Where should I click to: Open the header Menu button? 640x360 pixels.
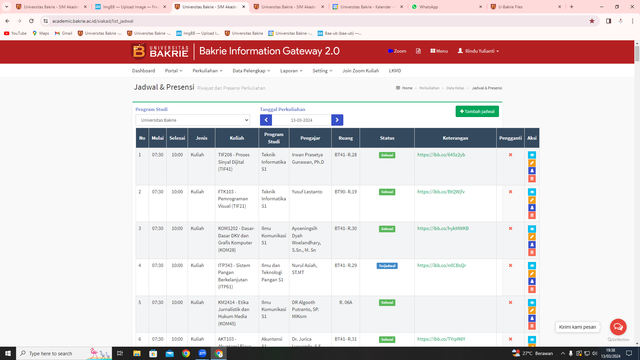pyautogui.click(x=439, y=51)
